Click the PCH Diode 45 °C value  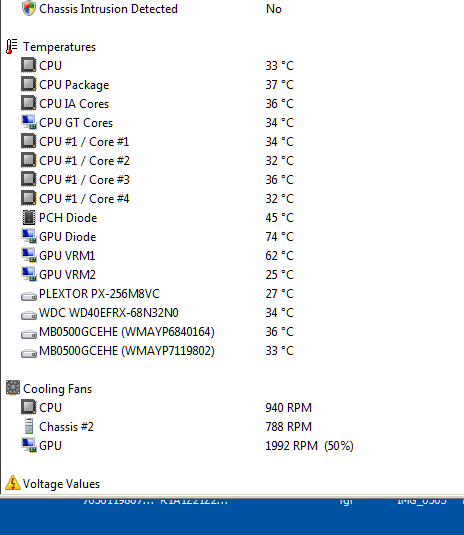[x=279, y=218]
